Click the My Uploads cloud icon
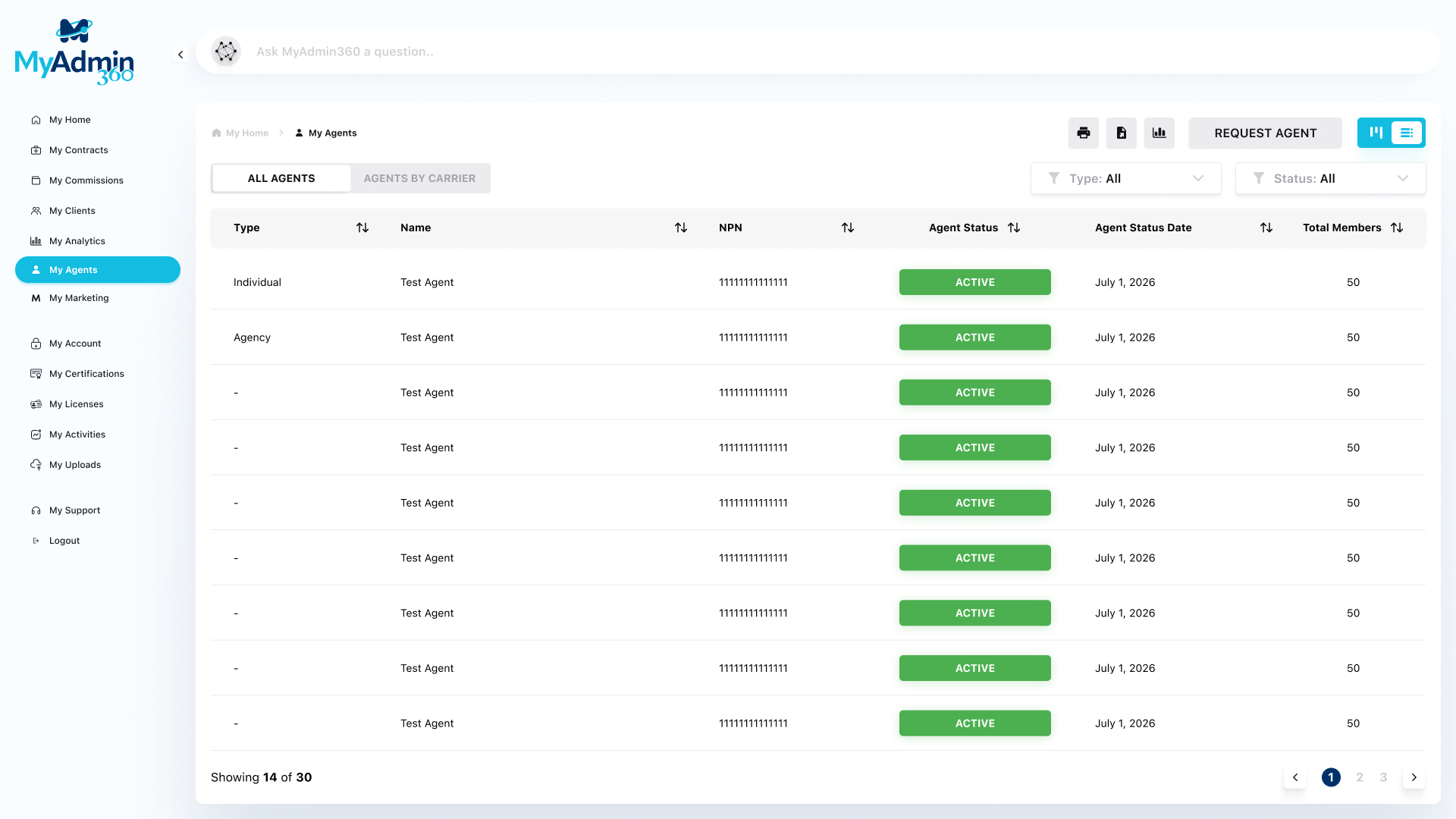The height and width of the screenshot is (819, 1456). point(36,464)
